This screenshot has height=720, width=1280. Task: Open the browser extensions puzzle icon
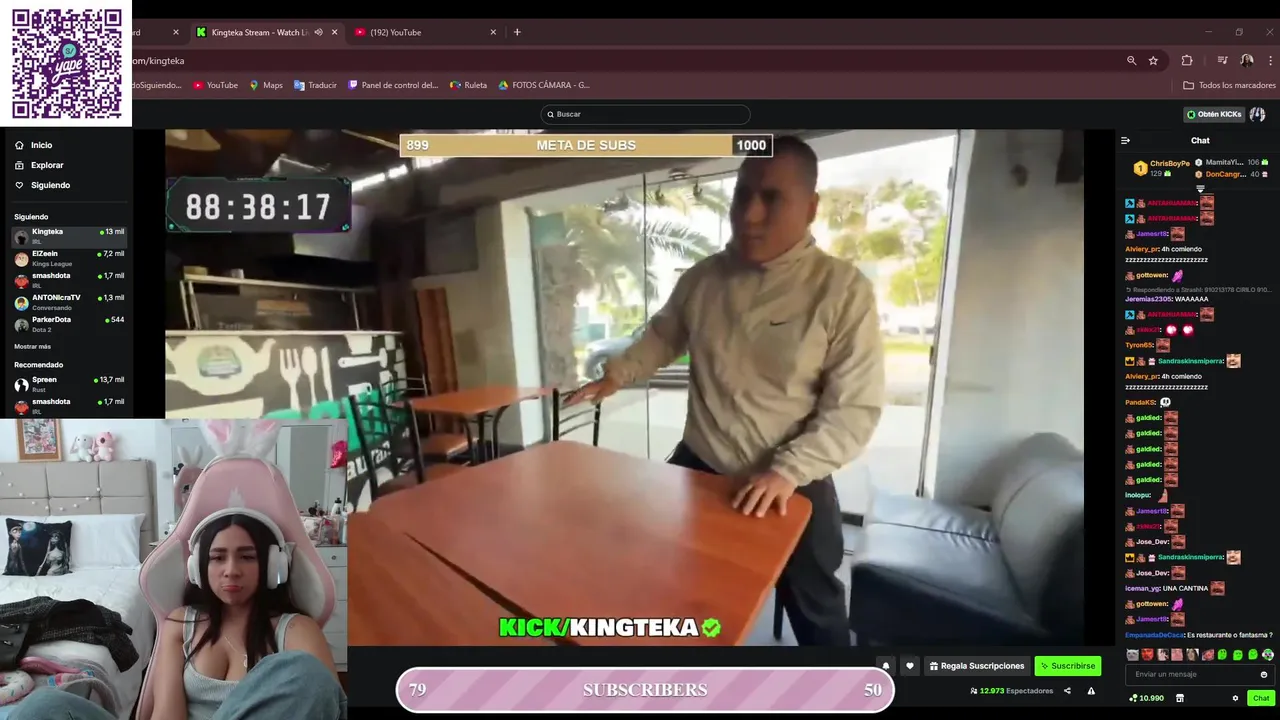click(1187, 61)
